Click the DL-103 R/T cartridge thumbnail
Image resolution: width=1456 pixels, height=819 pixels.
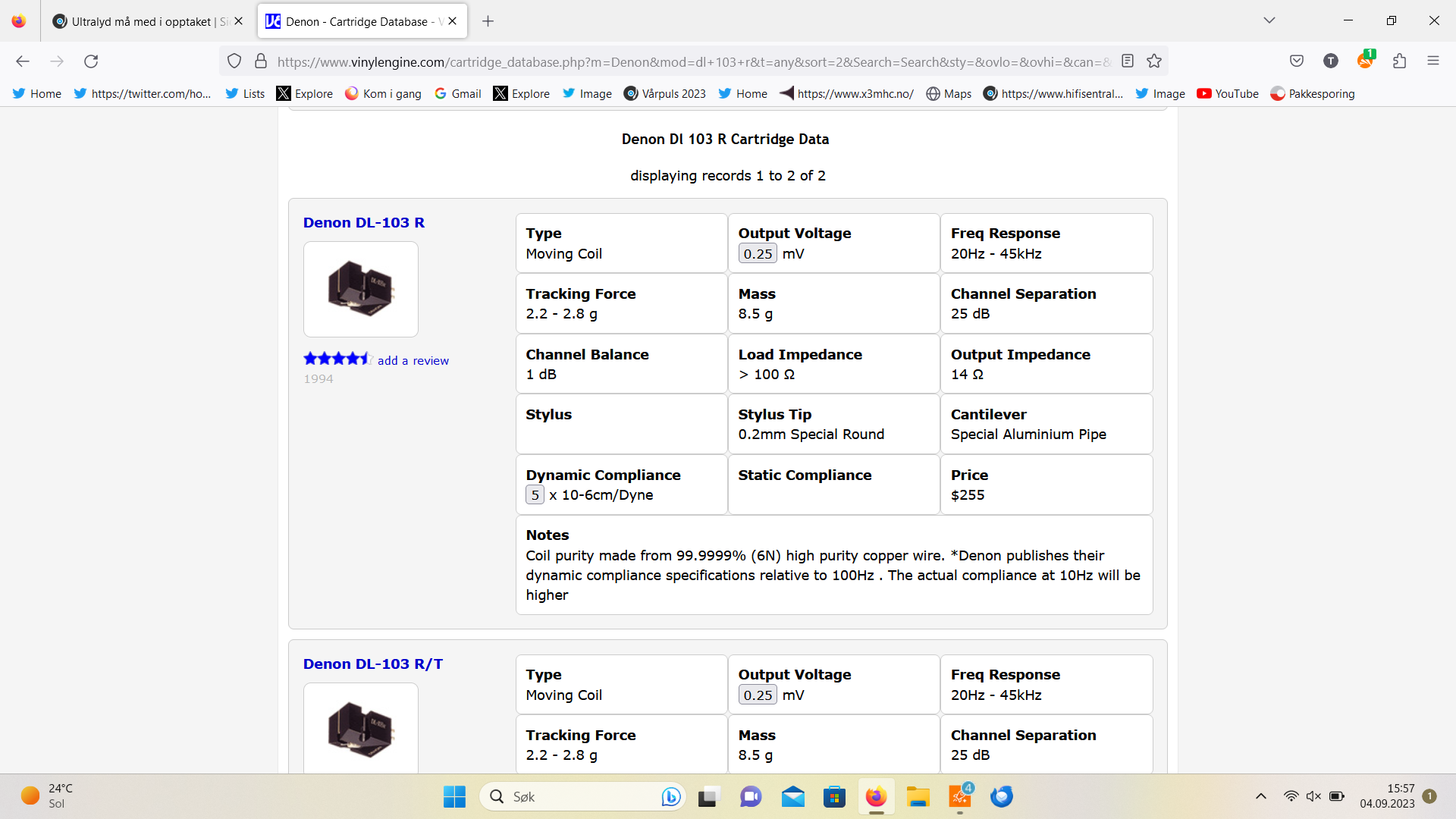pyautogui.click(x=361, y=728)
